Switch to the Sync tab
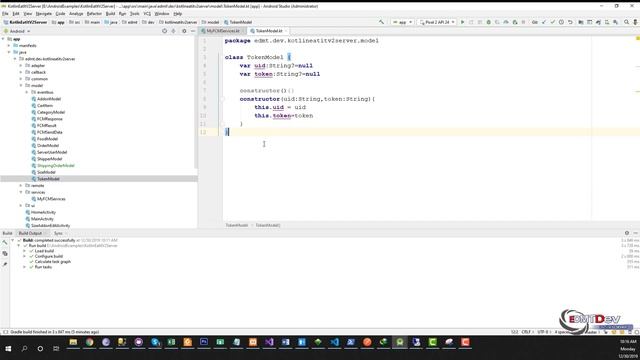The image size is (640, 360). click(x=58, y=233)
